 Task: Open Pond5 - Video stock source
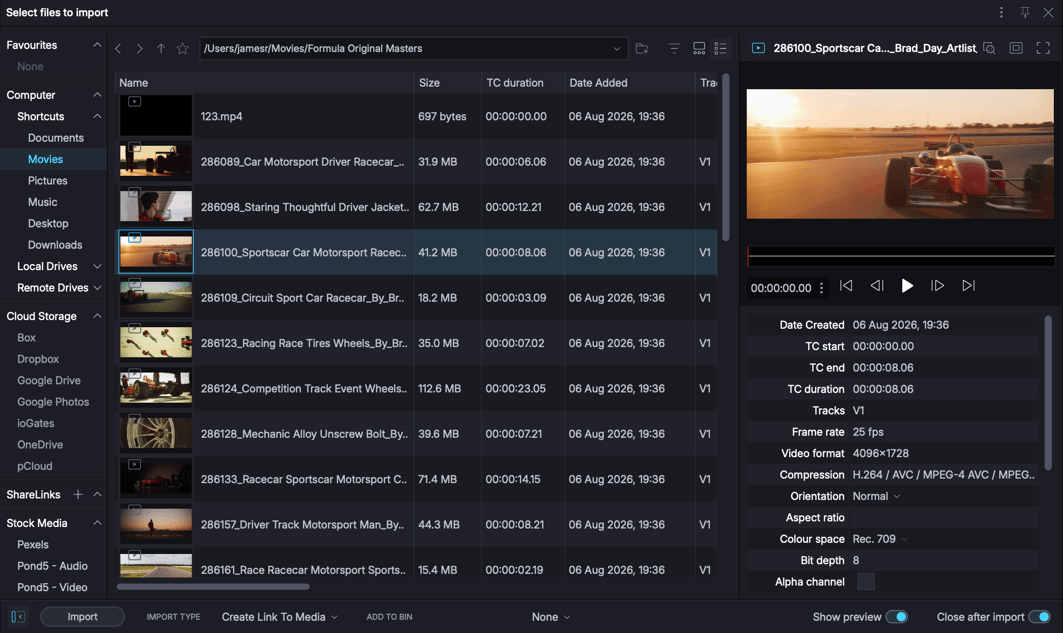pos(52,588)
